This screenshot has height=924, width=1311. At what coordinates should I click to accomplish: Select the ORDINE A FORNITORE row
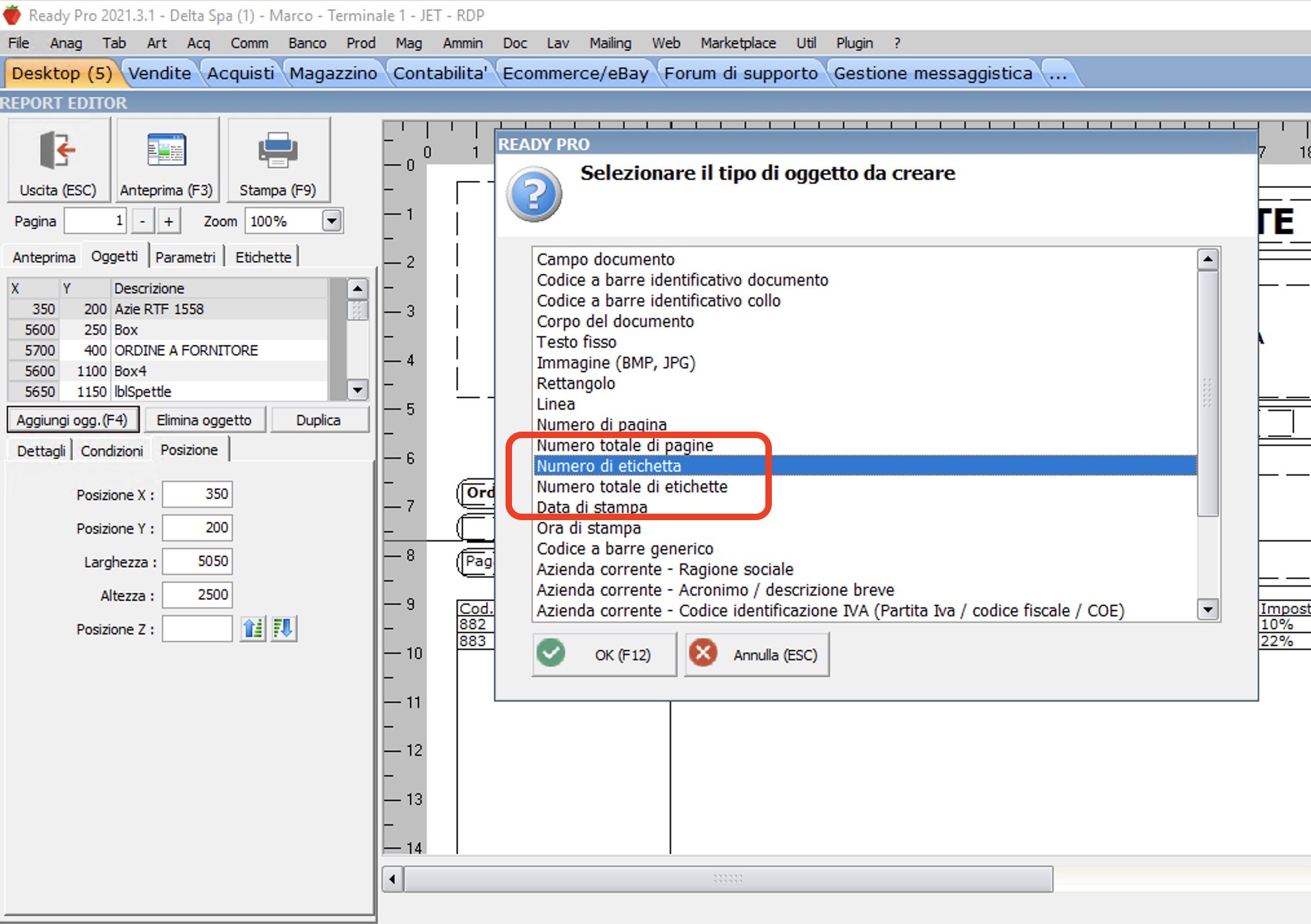point(168,350)
